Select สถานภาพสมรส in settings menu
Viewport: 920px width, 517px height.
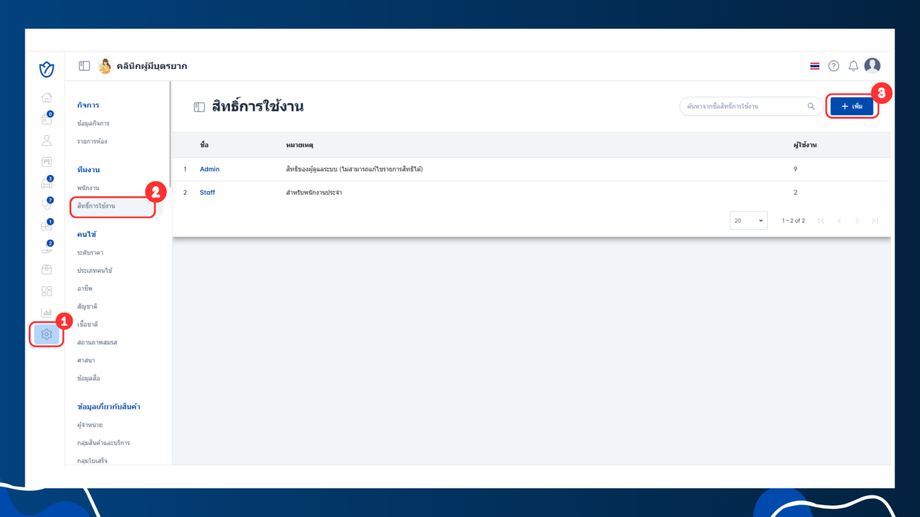97,342
